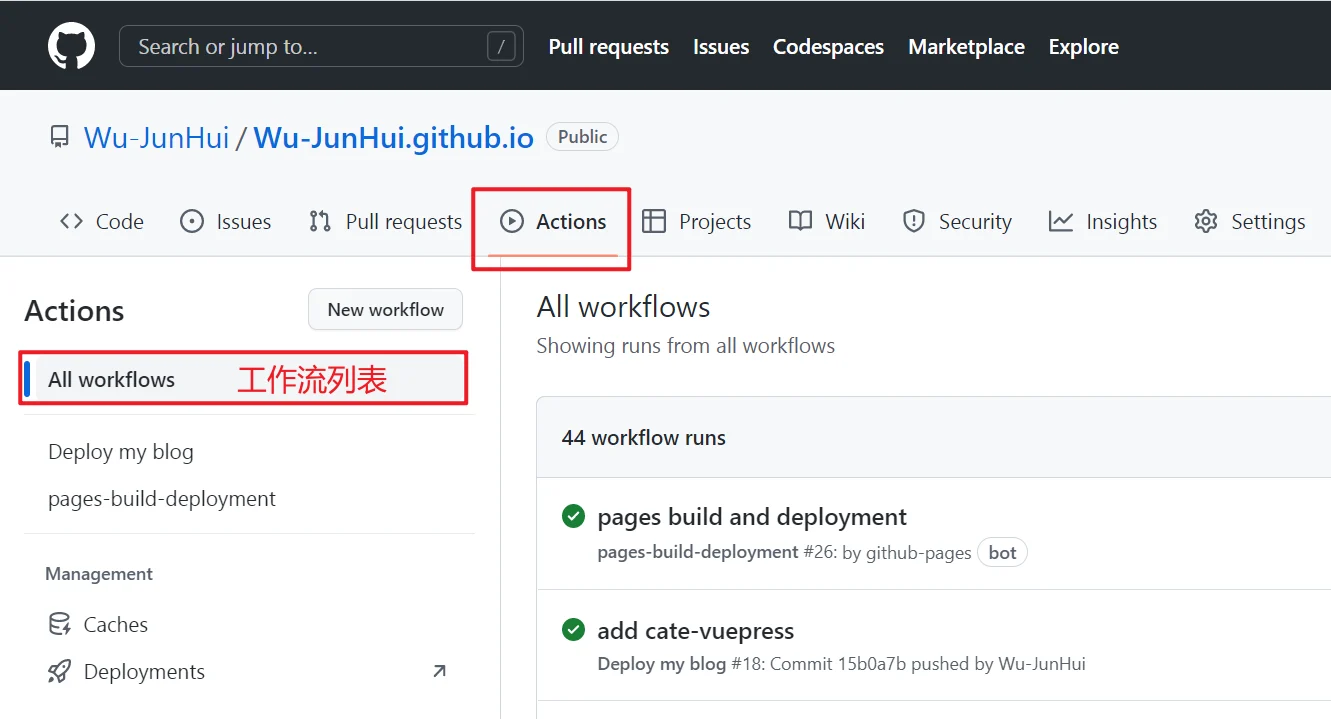Click green check of pages build and deployment run
The width and height of the screenshot is (1331, 719).
tap(573, 516)
